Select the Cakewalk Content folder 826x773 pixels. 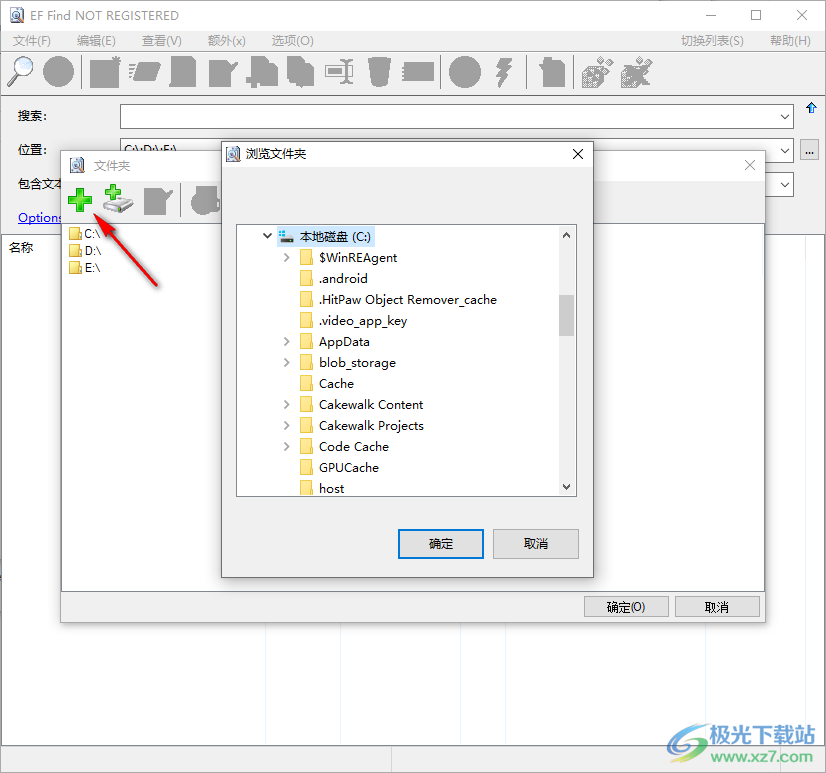click(361, 404)
